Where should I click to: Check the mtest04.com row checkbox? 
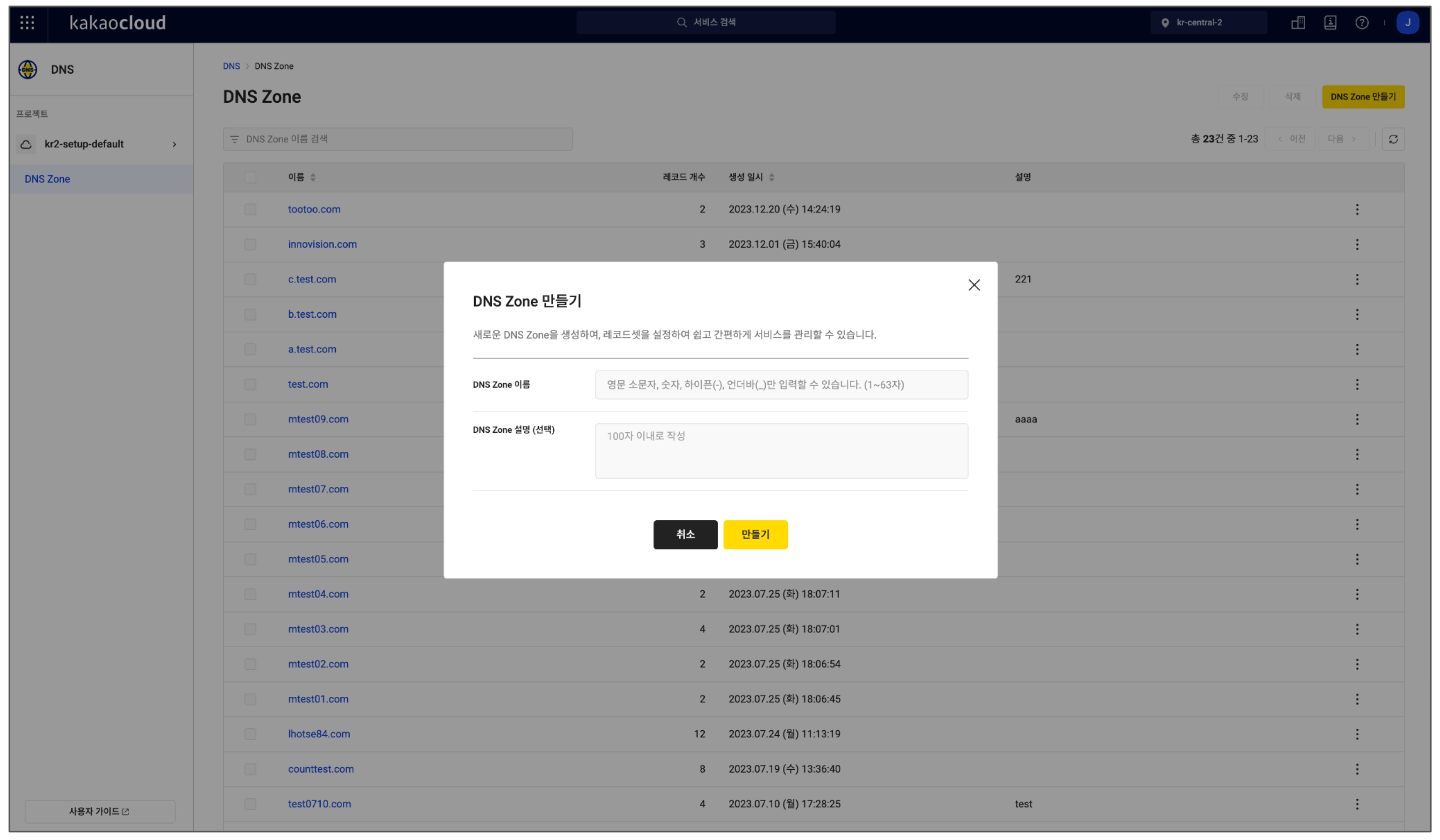250,594
